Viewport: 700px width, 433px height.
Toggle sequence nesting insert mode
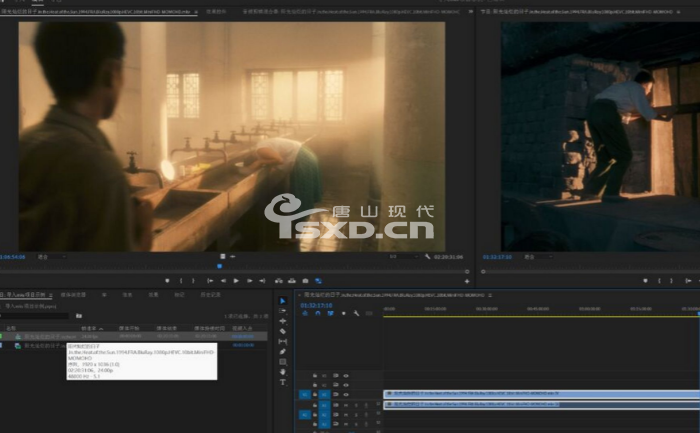(x=305, y=313)
